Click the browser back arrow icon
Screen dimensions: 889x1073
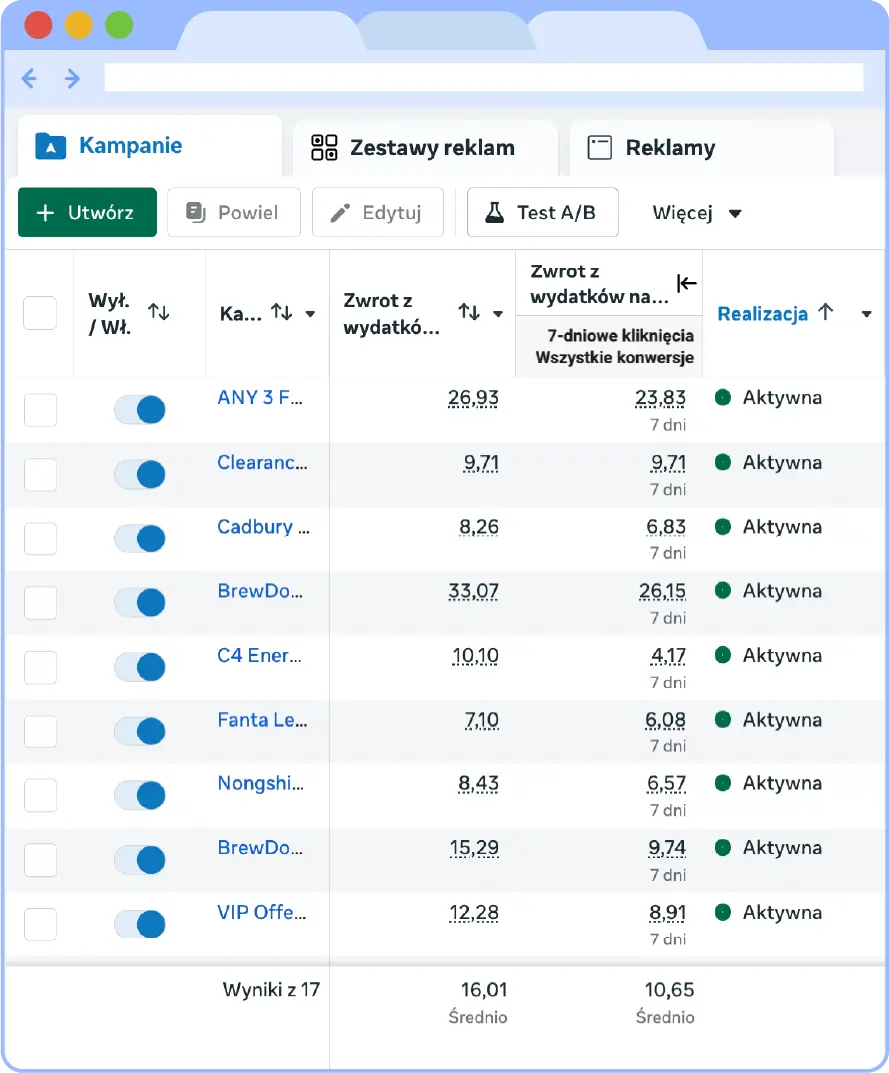coord(29,79)
